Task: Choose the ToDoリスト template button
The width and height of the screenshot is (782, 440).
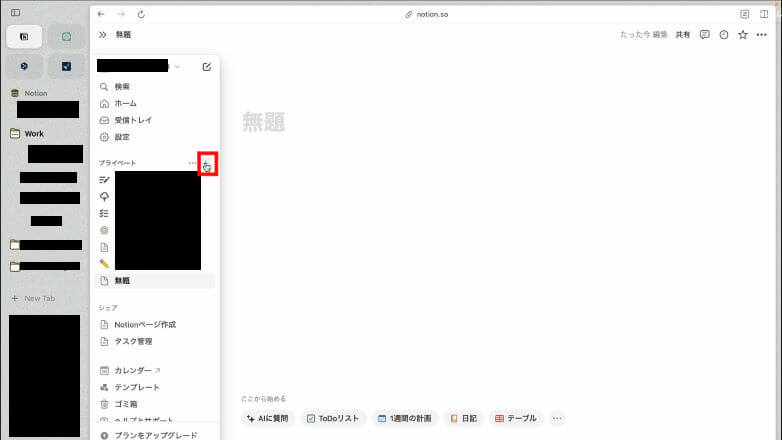Action: 334,418
